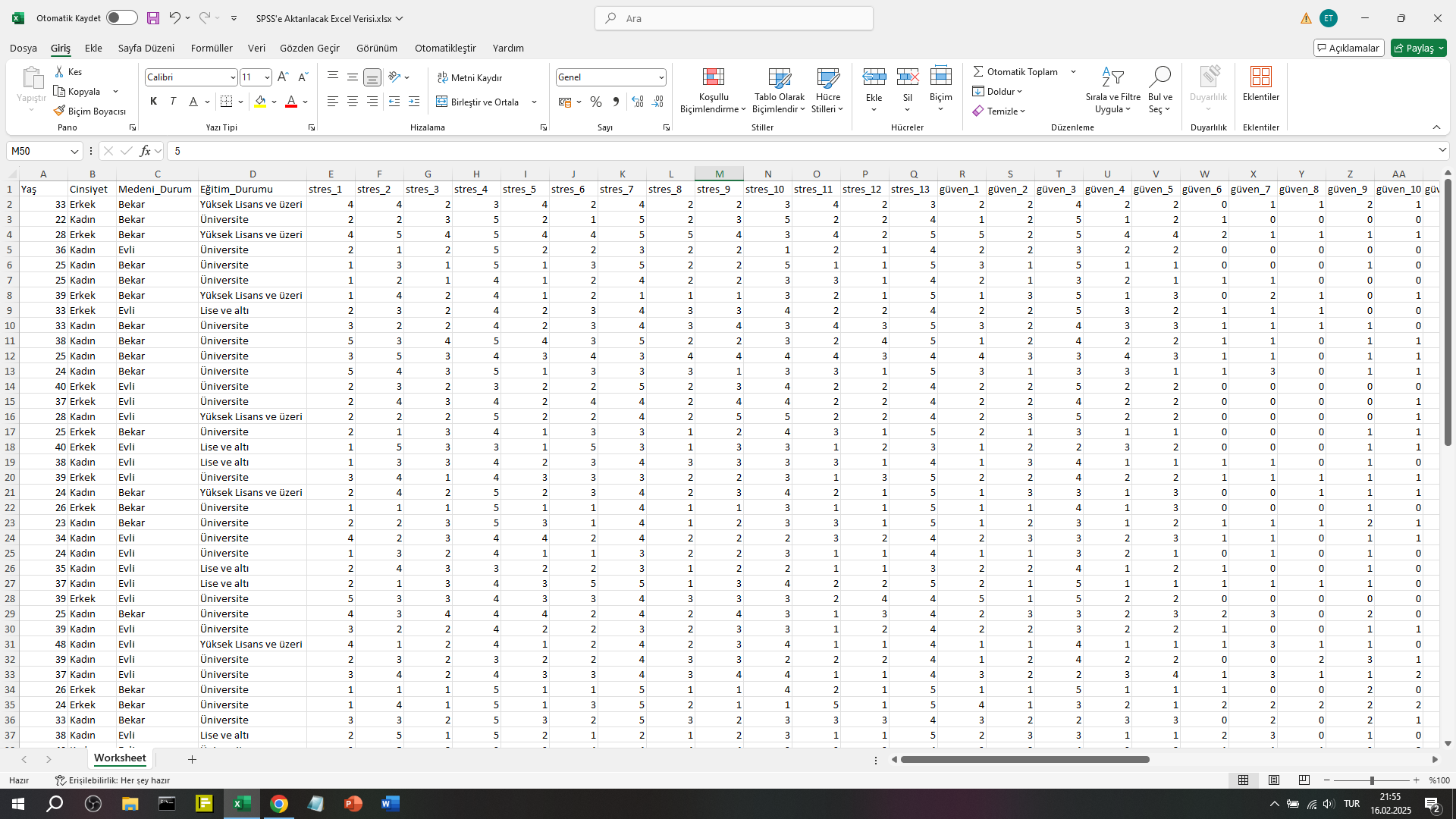The width and height of the screenshot is (1456, 819).
Task: Open the Calibri font dropdown
Action: click(x=234, y=77)
